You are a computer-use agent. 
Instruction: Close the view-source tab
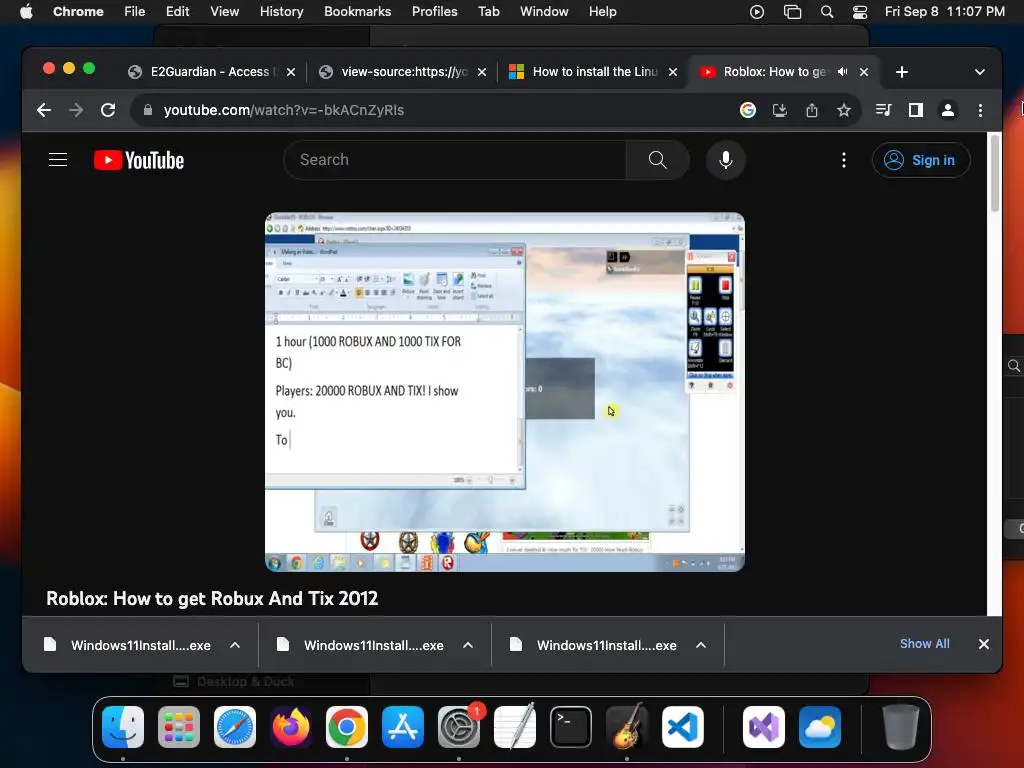point(482,72)
